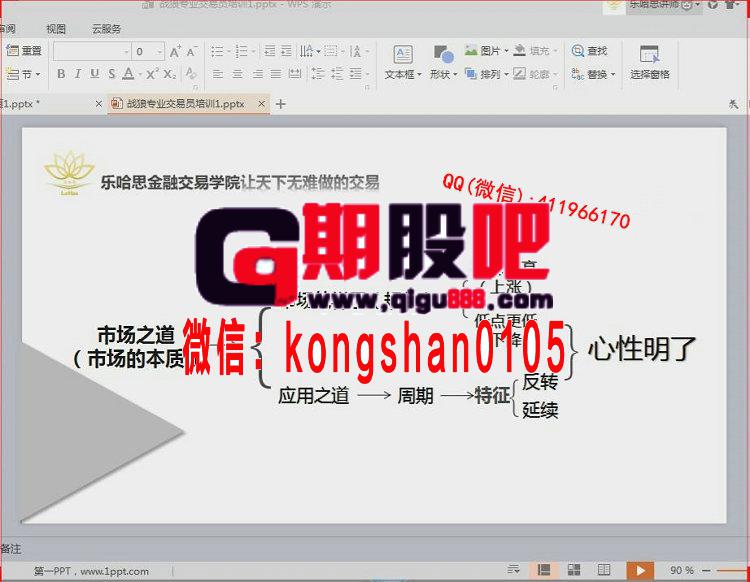Justify text alignment
750x582 pixels.
(276, 74)
